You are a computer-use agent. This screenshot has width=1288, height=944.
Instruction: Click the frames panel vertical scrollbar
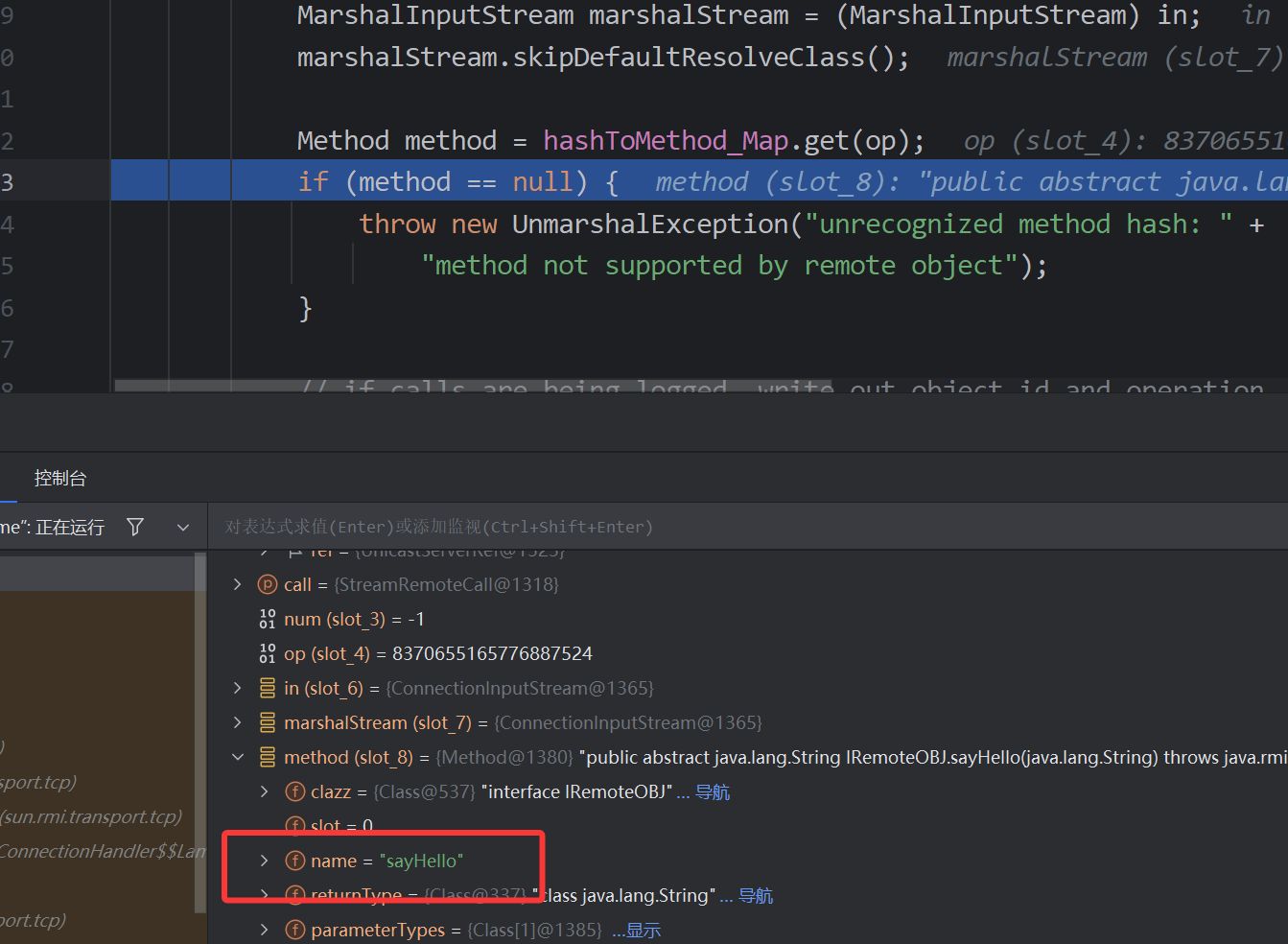coord(199,729)
